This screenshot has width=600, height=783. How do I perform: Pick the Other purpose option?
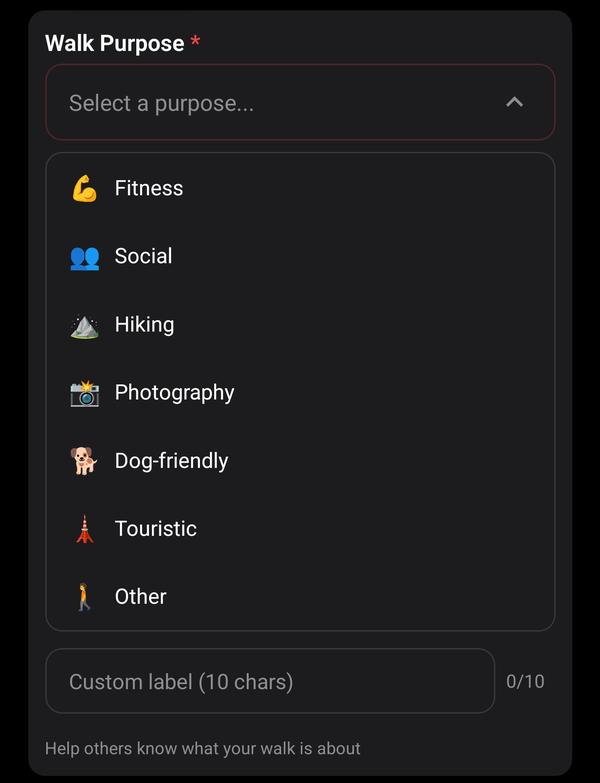[x=141, y=596]
